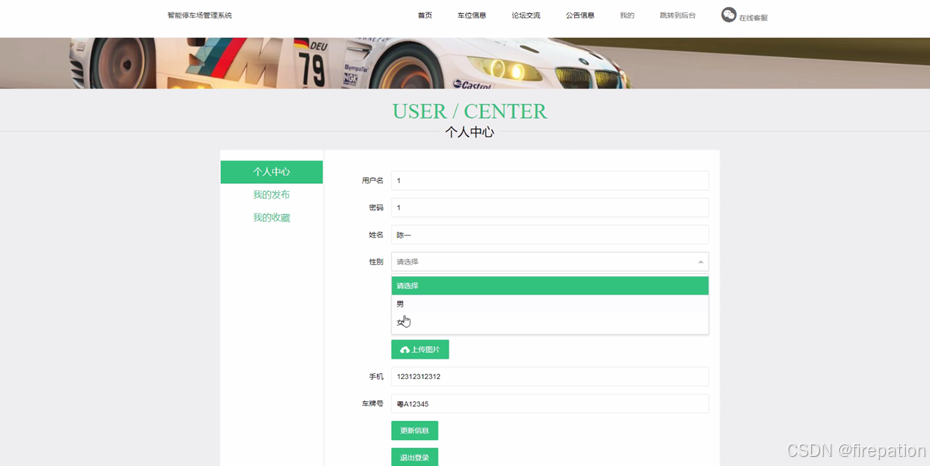Click 跳转到后台 menu link

pos(677,15)
